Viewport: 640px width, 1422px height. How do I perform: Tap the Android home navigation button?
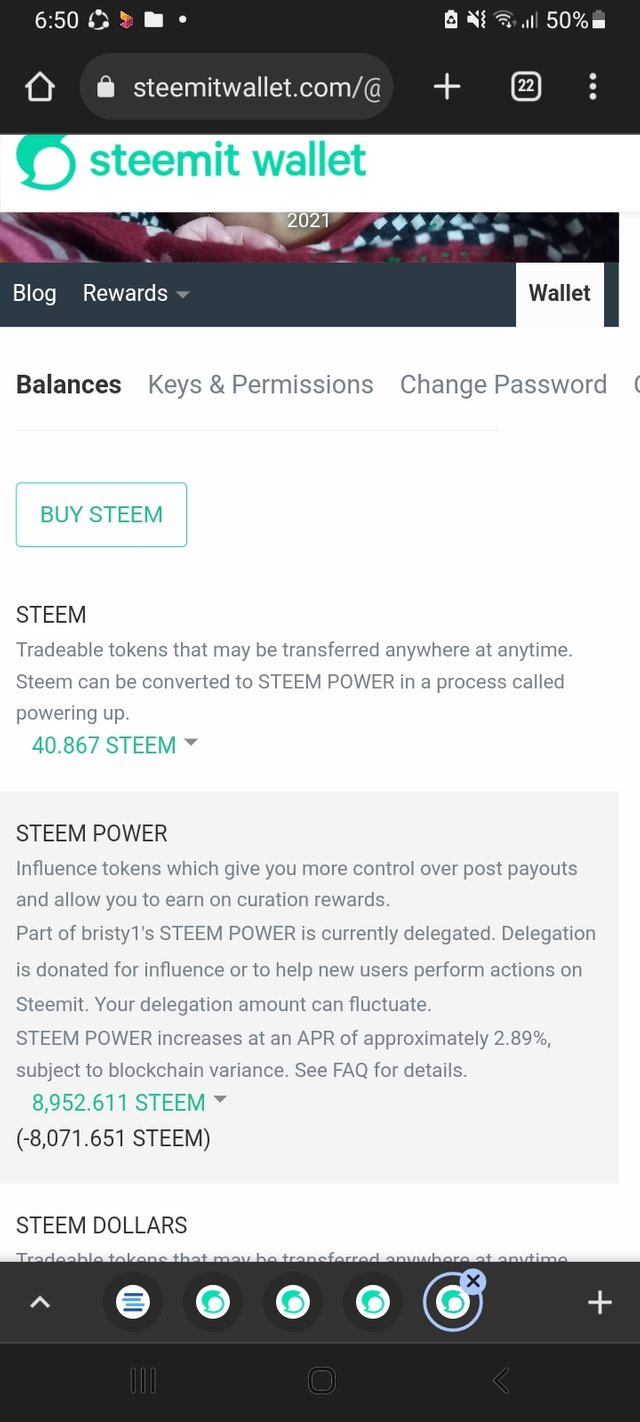click(321, 1381)
